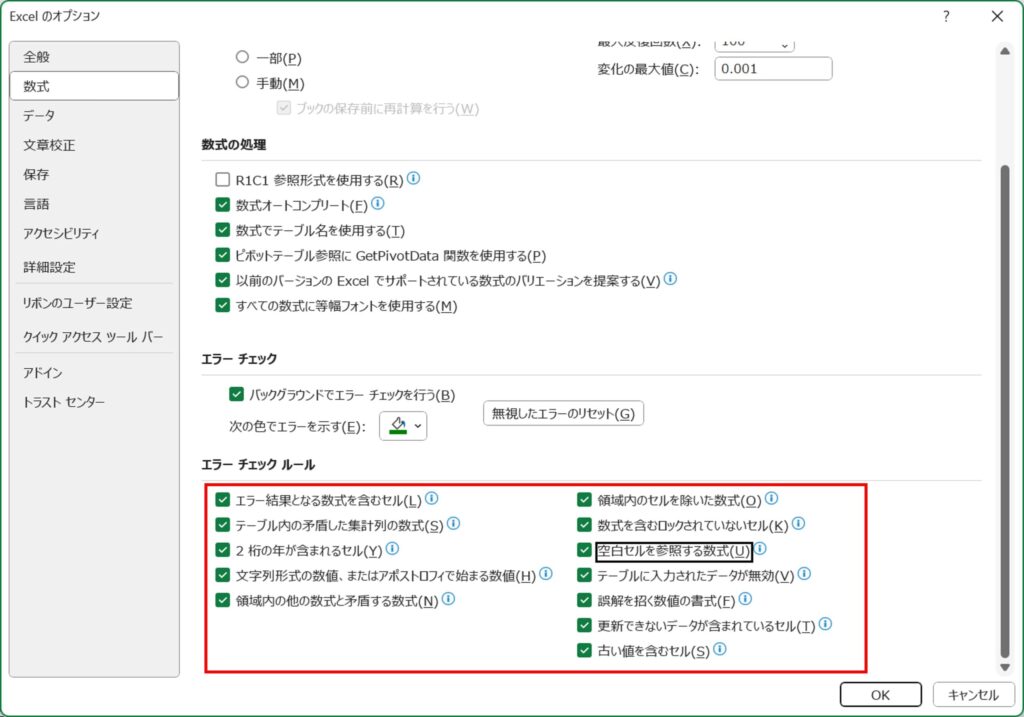Image resolution: width=1024 pixels, height=717 pixels.
Task: Toggle バックグラウンドでエラー チェックを行う checkbox
Action: click(236, 394)
